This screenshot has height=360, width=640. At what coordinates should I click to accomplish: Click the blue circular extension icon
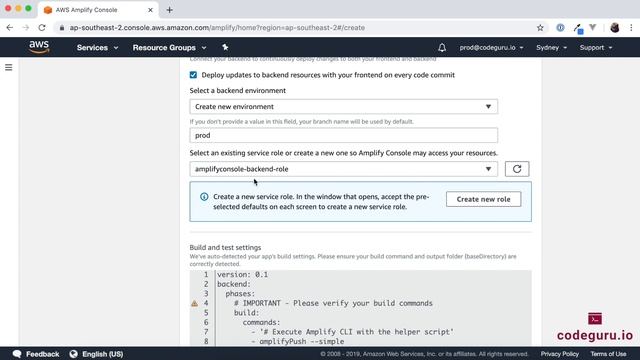[560, 28]
